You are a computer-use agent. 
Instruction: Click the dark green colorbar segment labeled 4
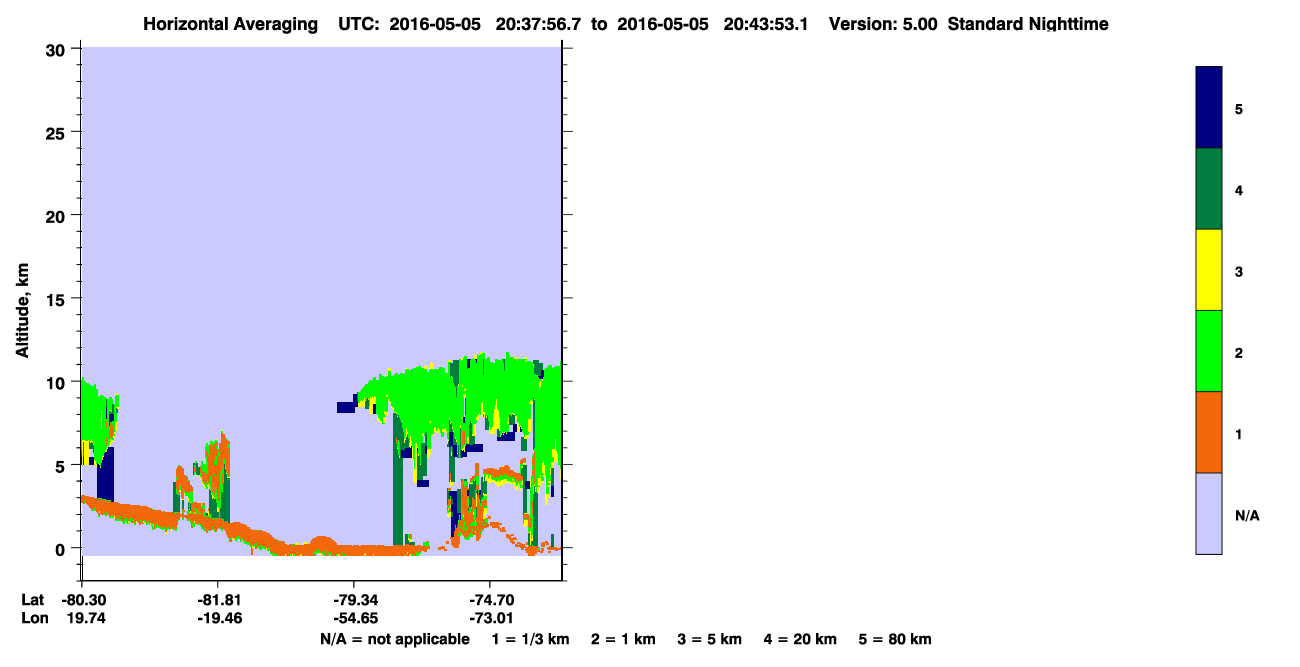[x=1209, y=189]
